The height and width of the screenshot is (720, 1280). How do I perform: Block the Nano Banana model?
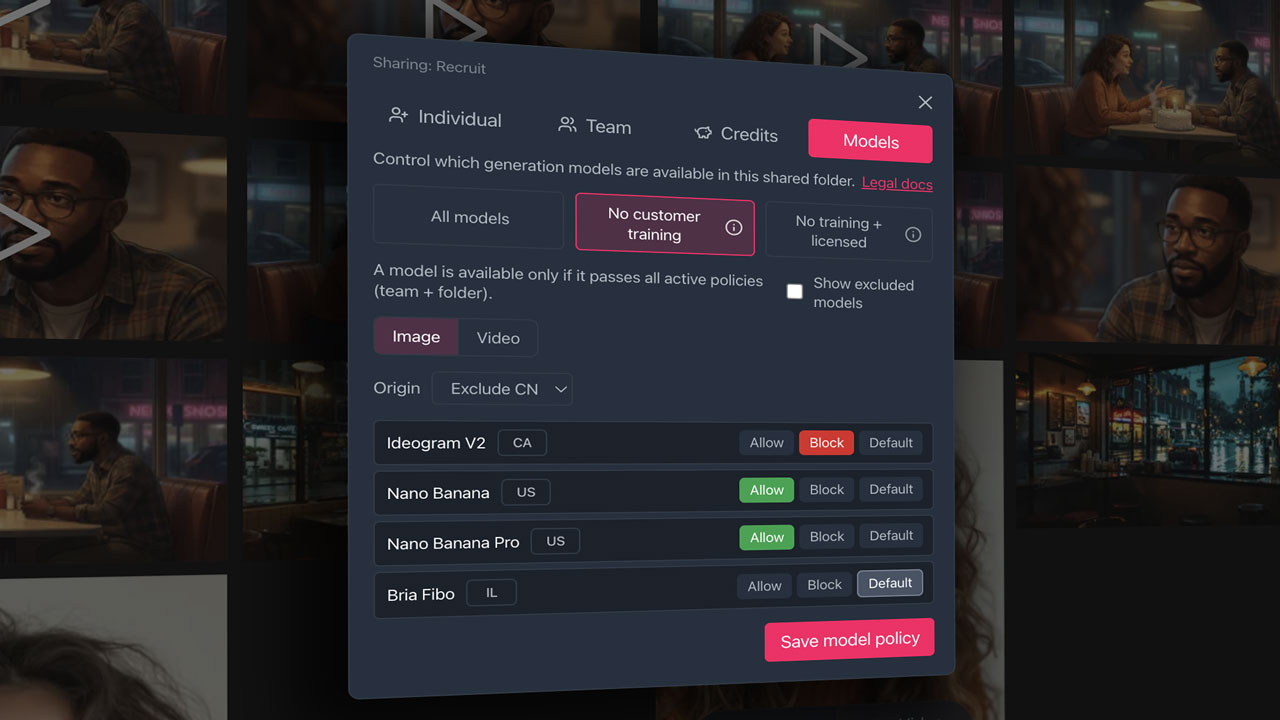(826, 490)
